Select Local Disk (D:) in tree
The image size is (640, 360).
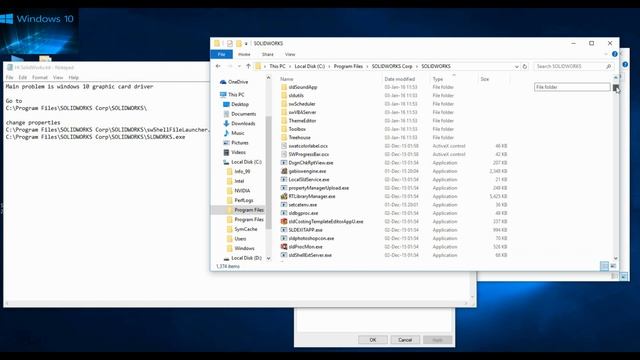[x=242, y=258]
